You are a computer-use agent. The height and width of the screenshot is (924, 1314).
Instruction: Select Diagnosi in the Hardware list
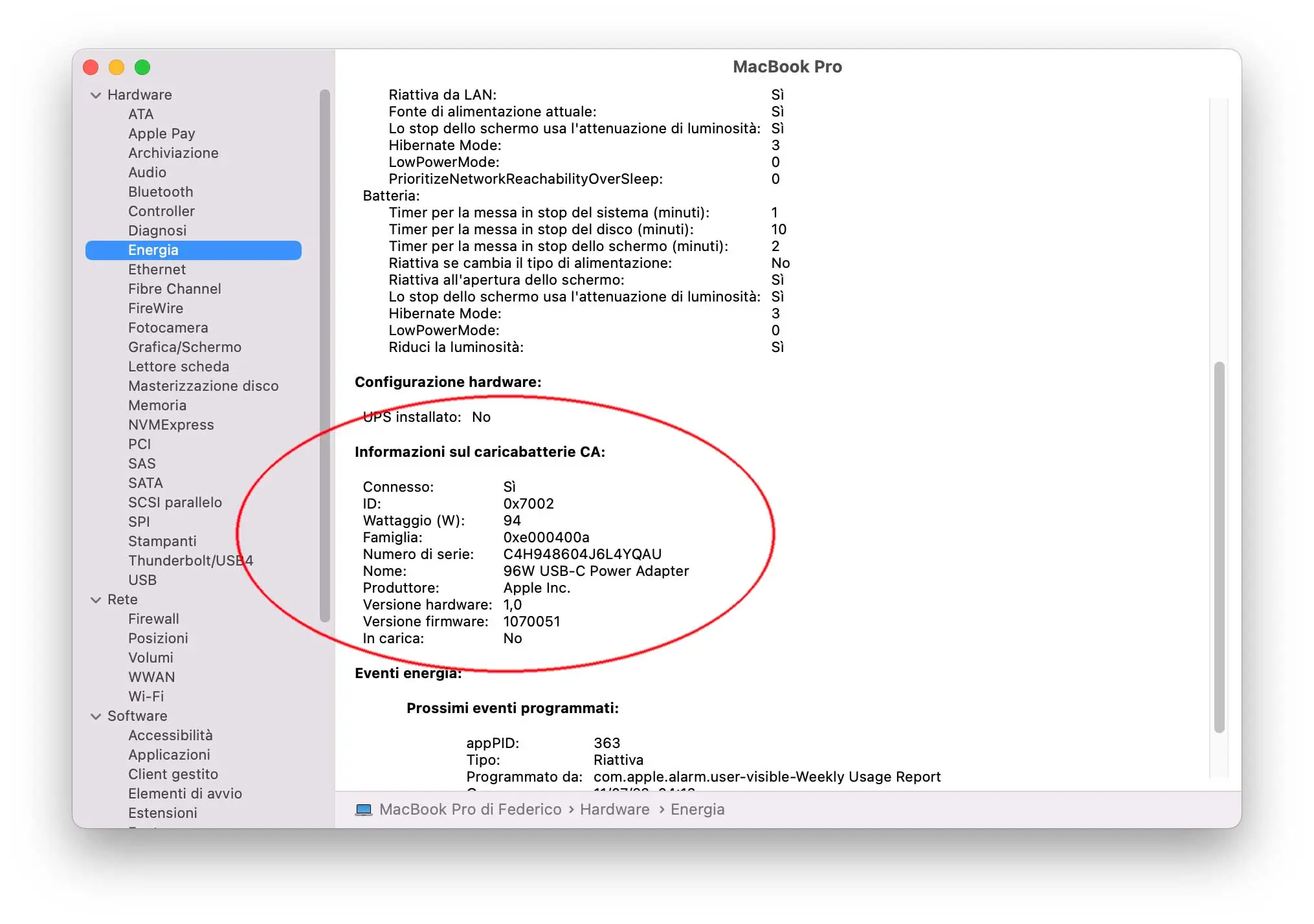[157, 230]
